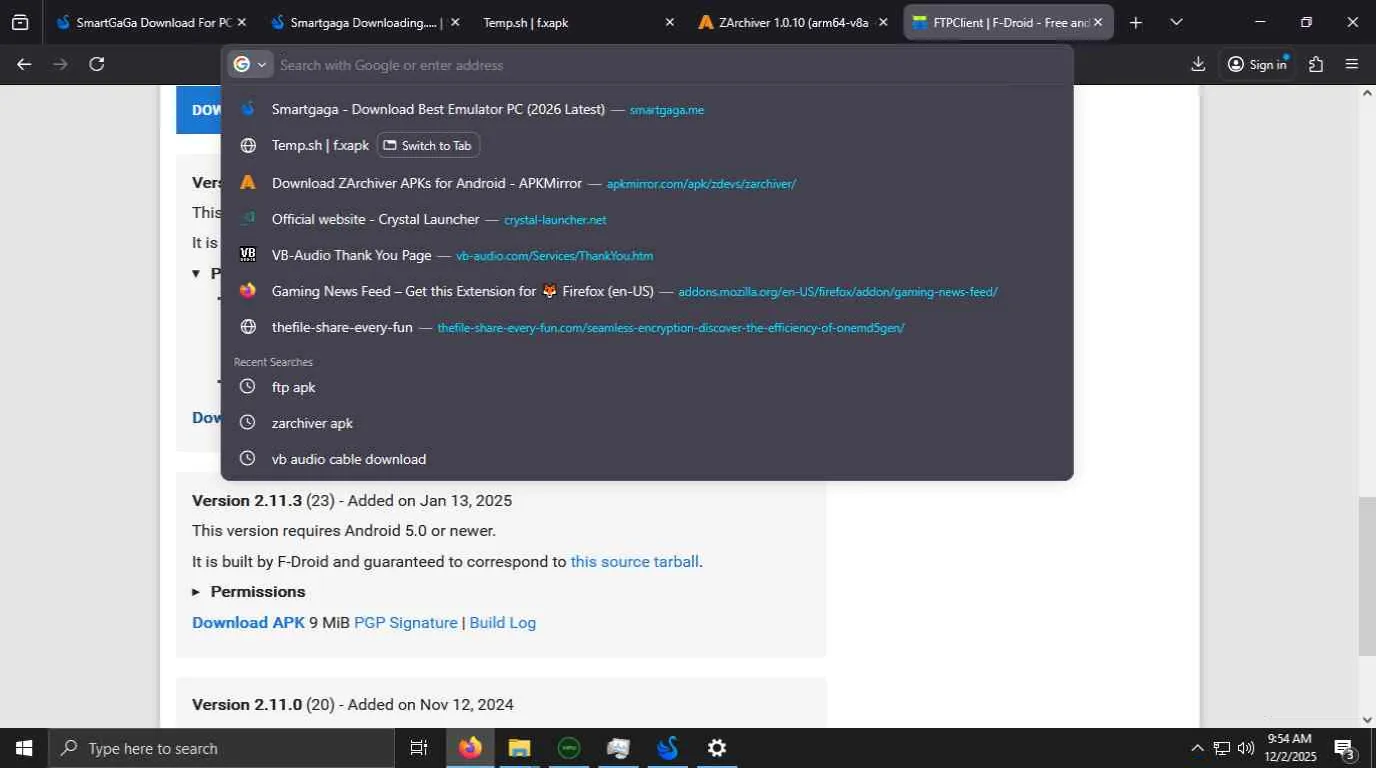Open 'this source tarball' link
The image size is (1376, 768).
[635, 561]
